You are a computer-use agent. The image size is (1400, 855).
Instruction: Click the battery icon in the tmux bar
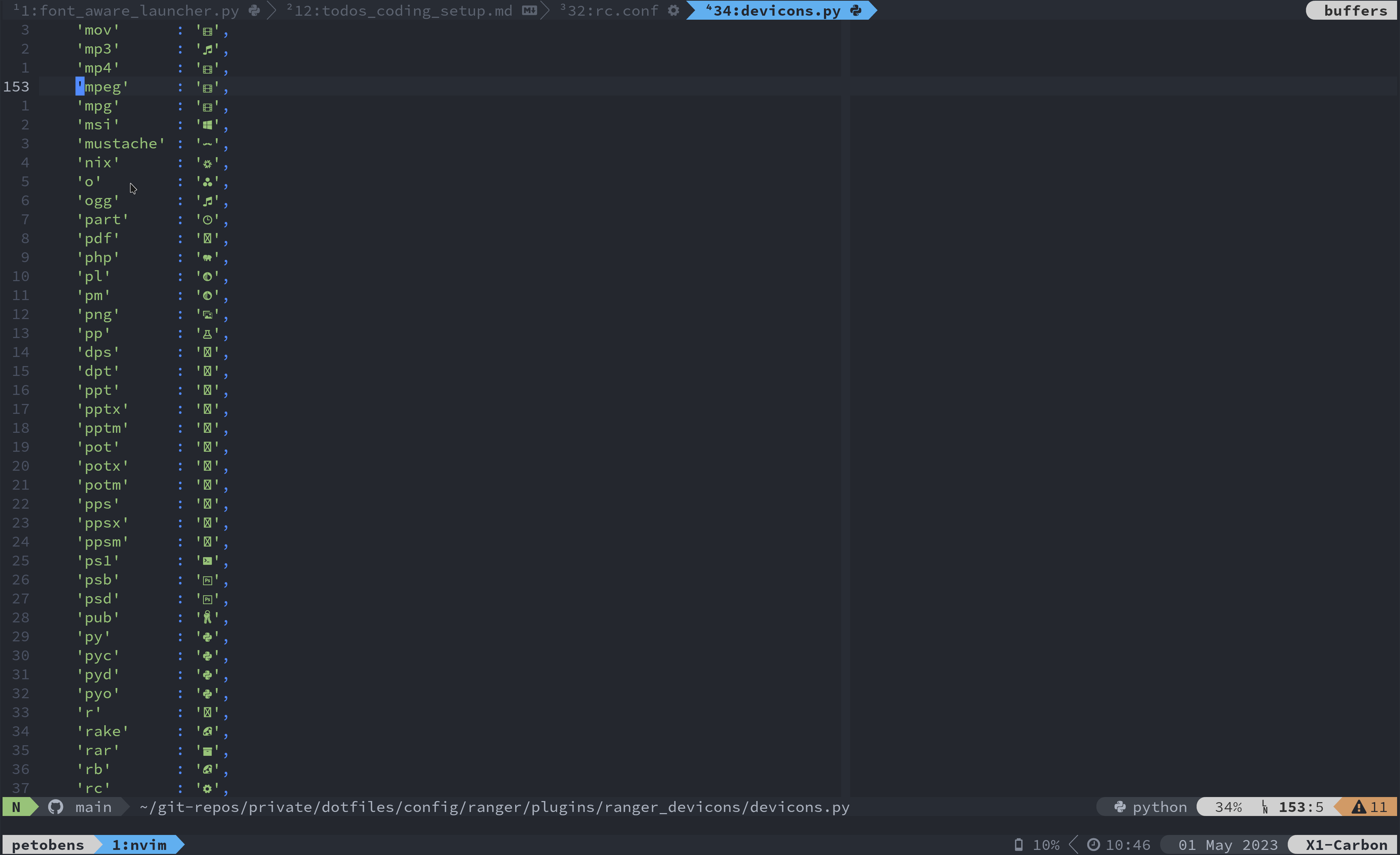pyautogui.click(x=1019, y=844)
